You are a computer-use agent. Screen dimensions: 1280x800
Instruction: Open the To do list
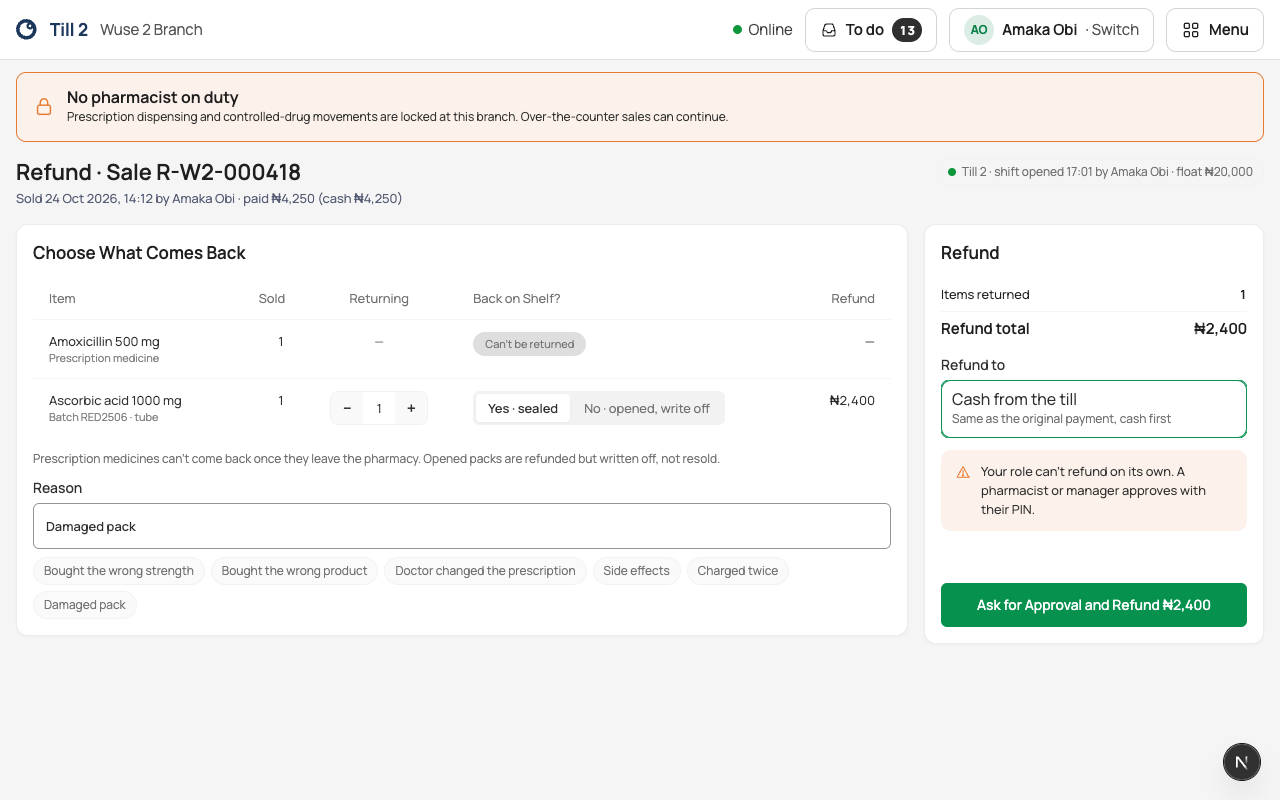click(871, 30)
